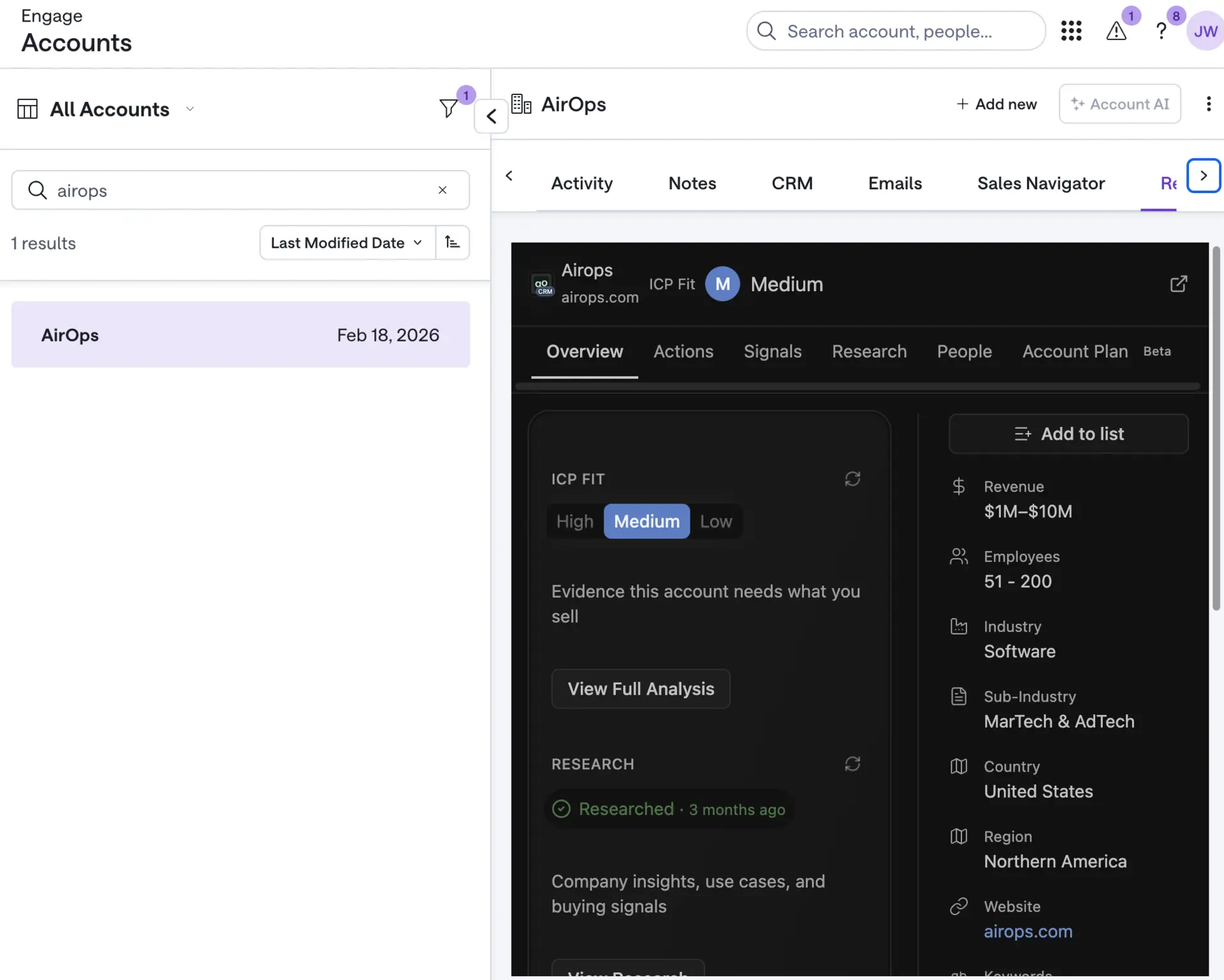Click the Add to list button
Image resolution: width=1224 pixels, height=980 pixels.
(1068, 433)
